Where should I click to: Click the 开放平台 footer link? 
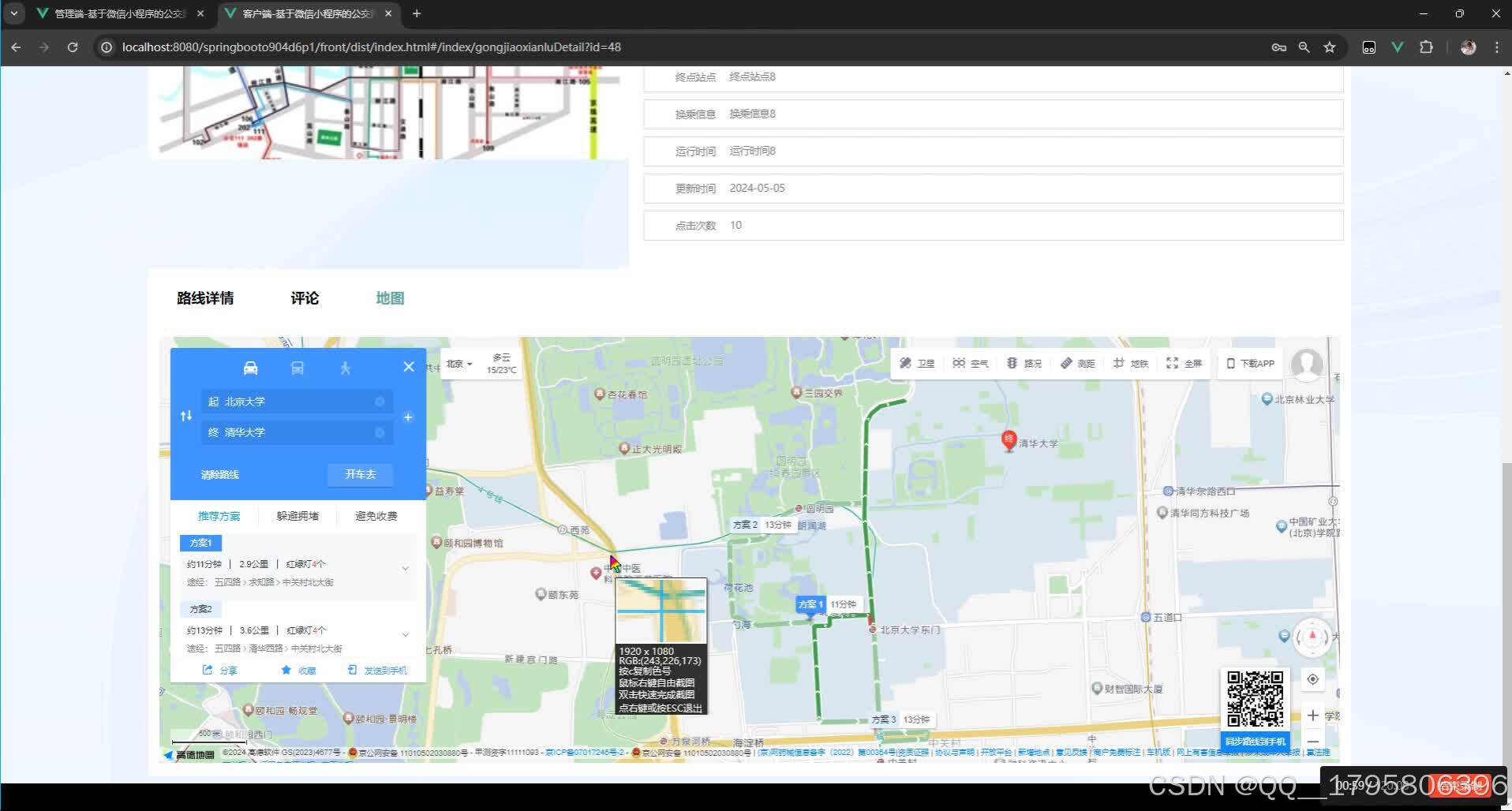coord(996,753)
